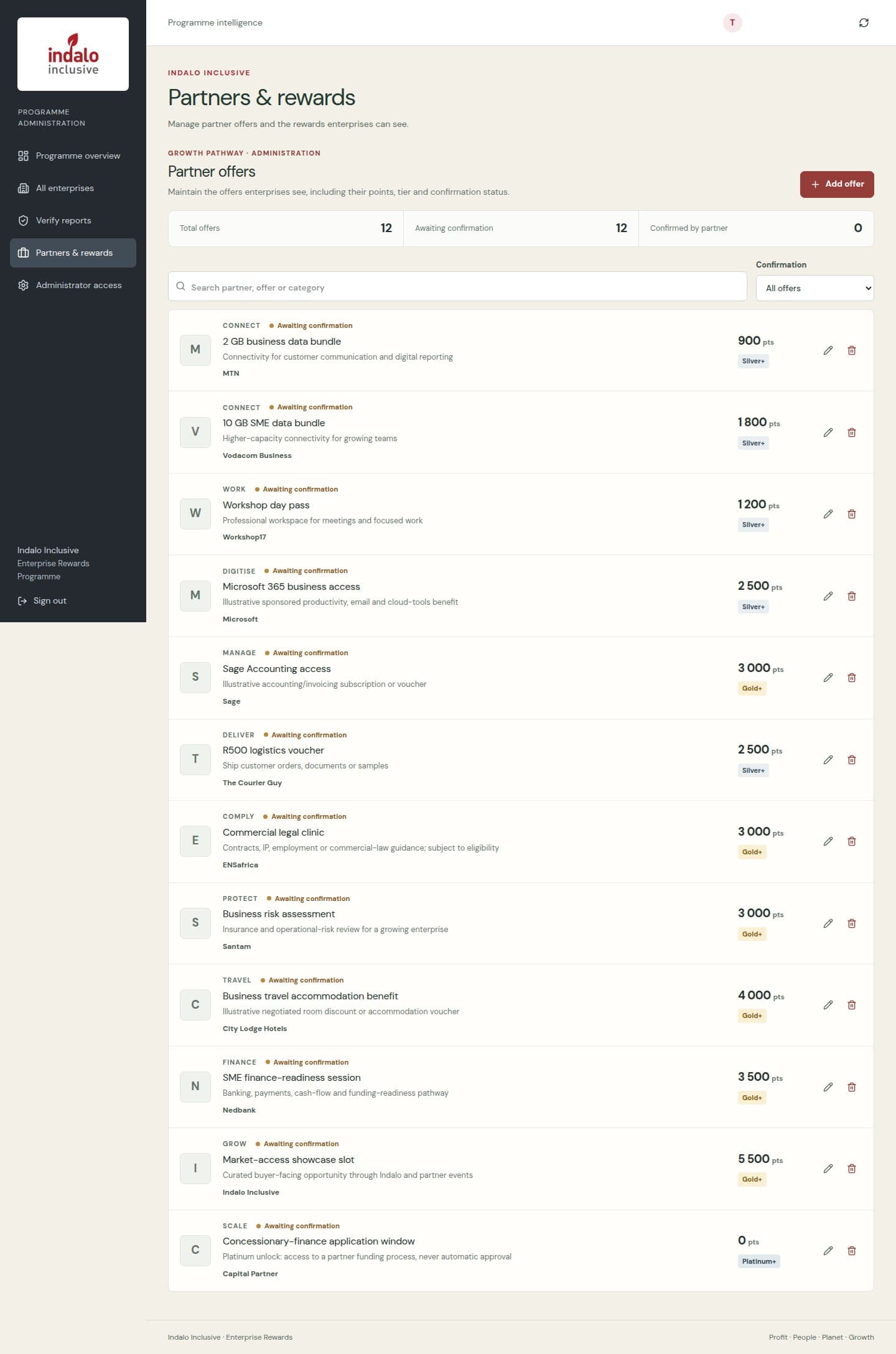Navigate to Verify reports
896x1354 pixels.
(x=73, y=221)
